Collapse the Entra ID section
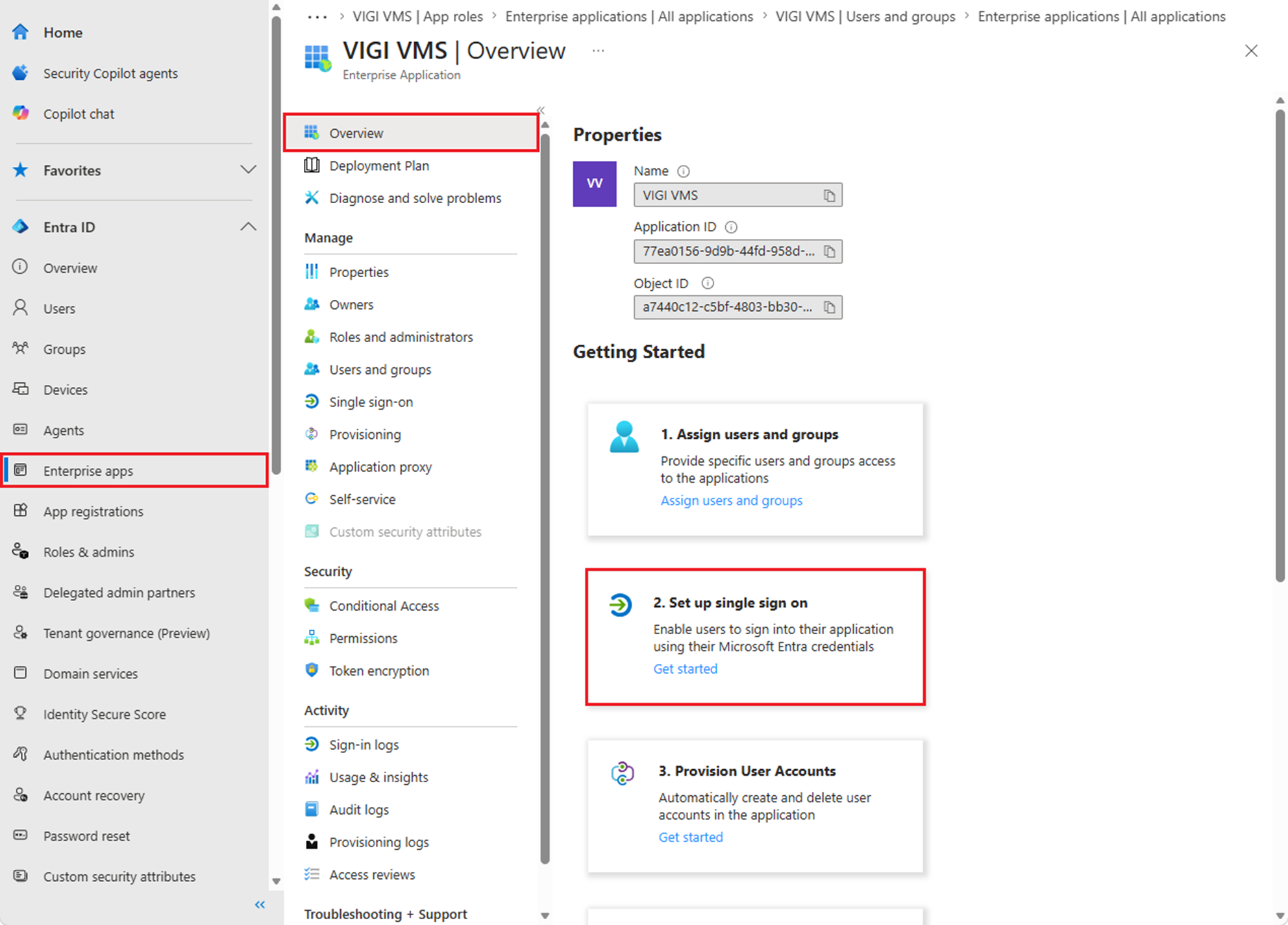This screenshot has width=1288, height=925. click(x=248, y=227)
